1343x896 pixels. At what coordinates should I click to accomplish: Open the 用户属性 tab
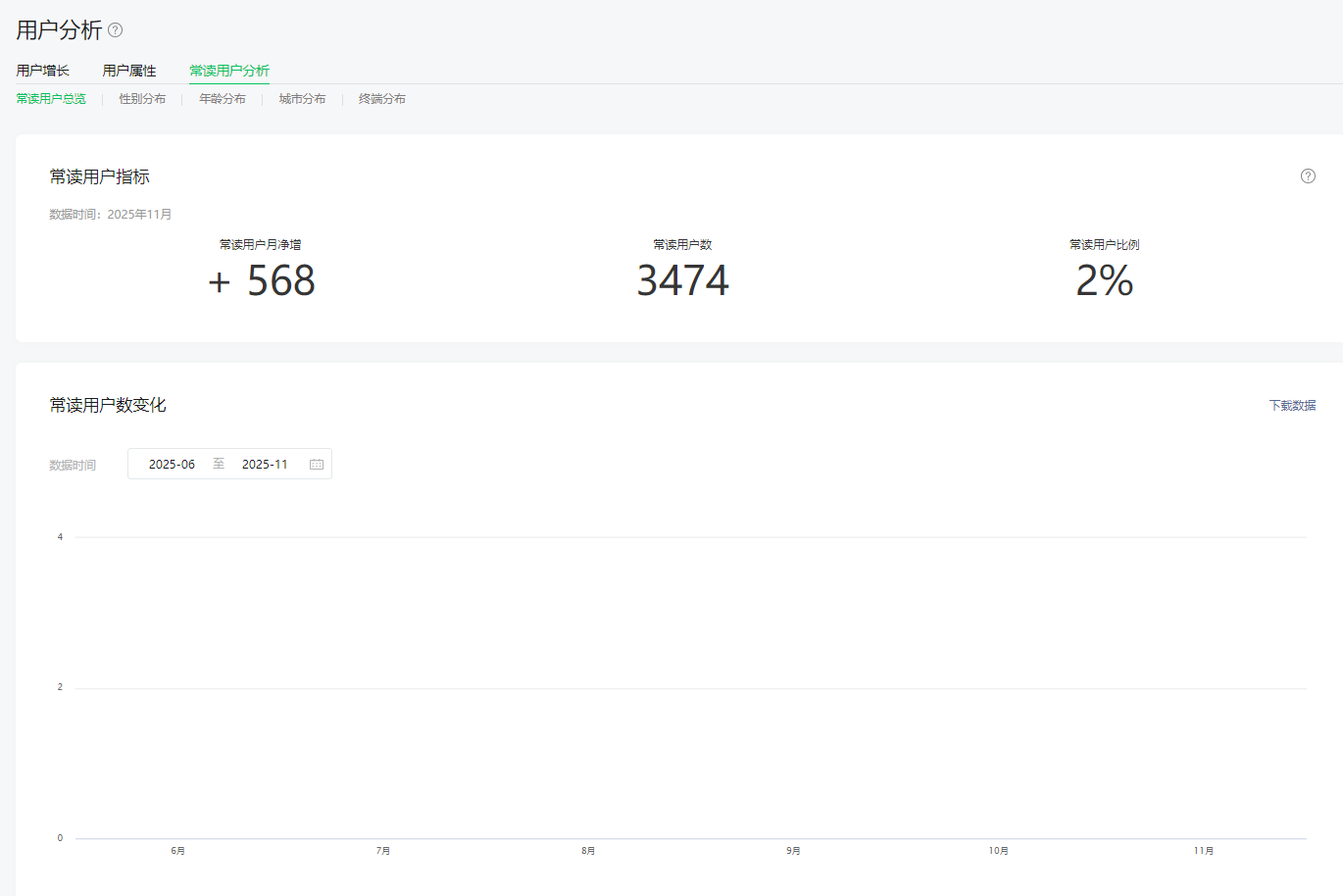[129, 71]
